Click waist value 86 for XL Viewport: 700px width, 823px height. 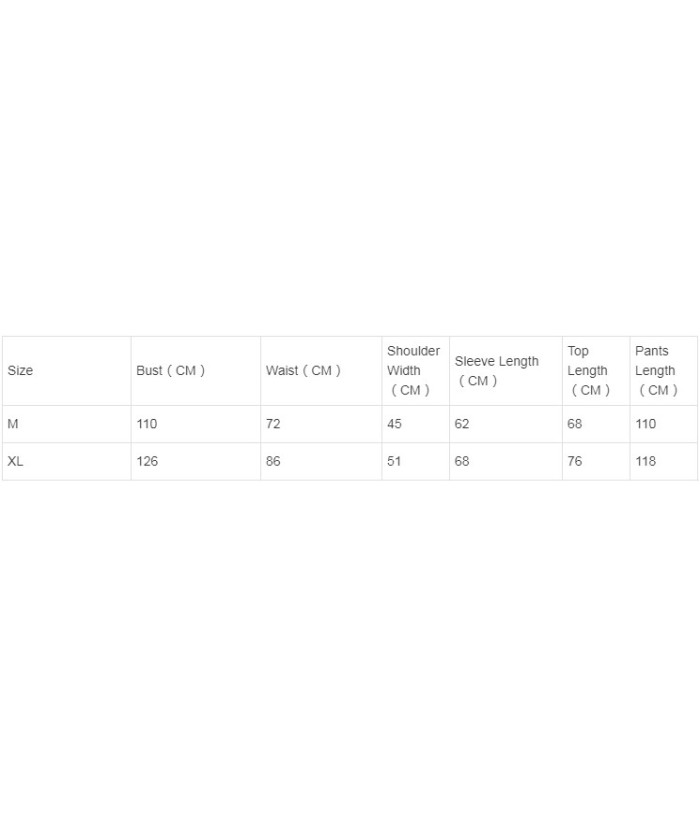pyautogui.click(x=273, y=461)
